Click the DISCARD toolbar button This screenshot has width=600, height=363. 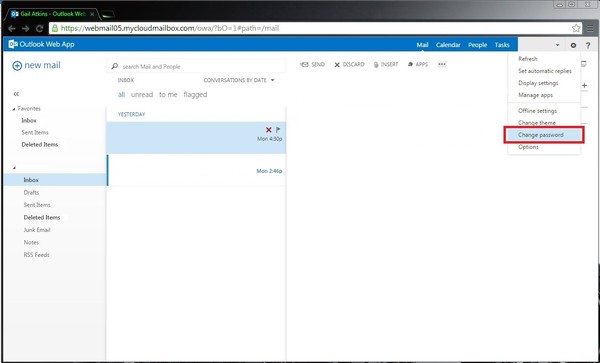pyautogui.click(x=349, y=65)
